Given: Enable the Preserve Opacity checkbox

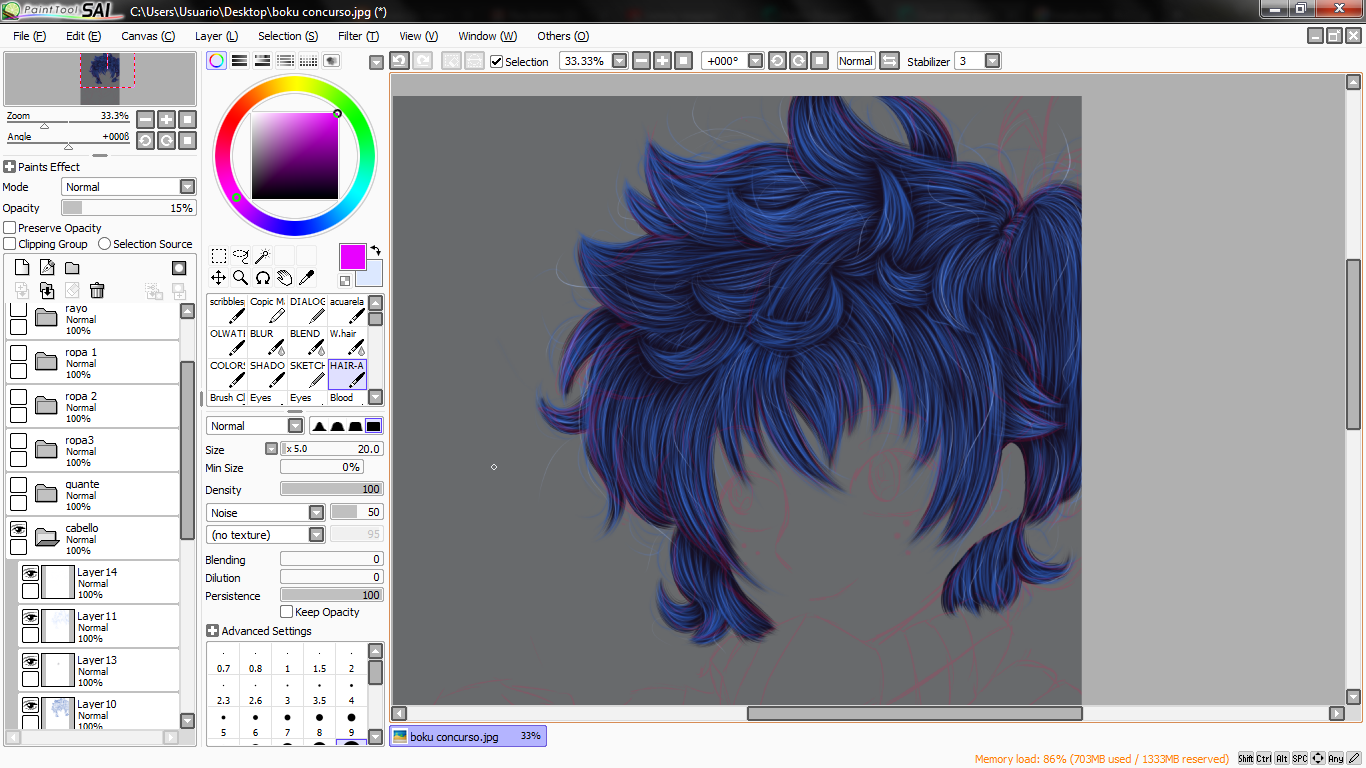Looking at the screenshot, I should tap(10, 228).
